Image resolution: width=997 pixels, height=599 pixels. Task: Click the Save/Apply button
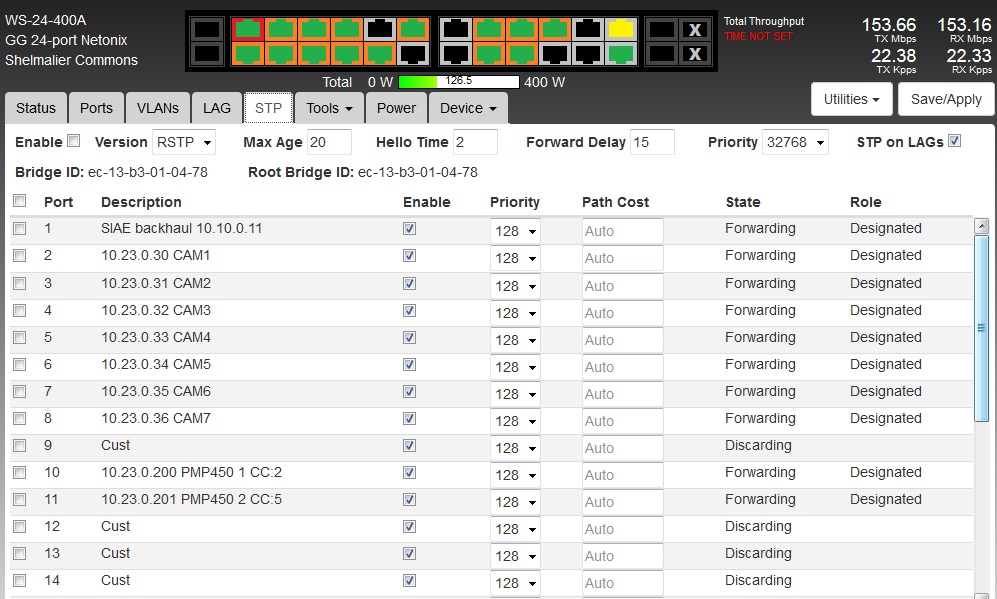(x=946, y=99)
